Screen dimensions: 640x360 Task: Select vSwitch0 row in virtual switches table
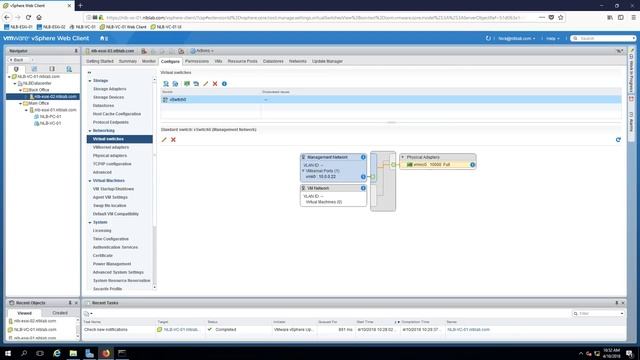point(391,100)
